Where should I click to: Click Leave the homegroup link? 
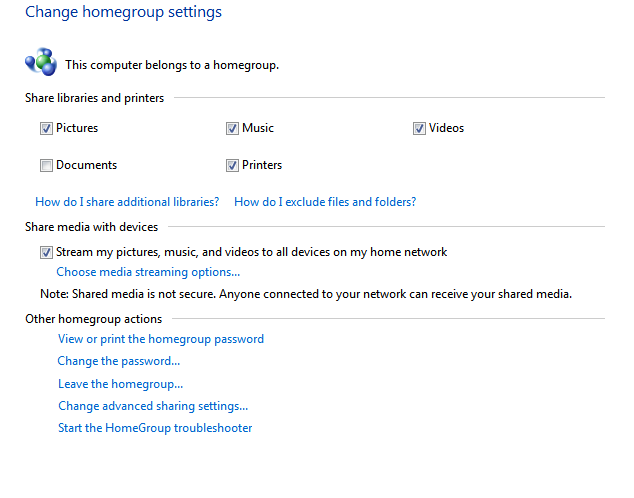[120, 384]
